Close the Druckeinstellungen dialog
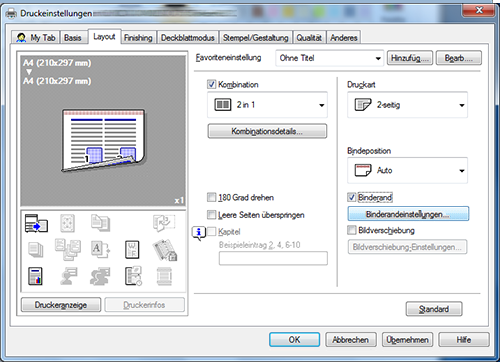Screen dimensions: 500x362 [479, 10]
